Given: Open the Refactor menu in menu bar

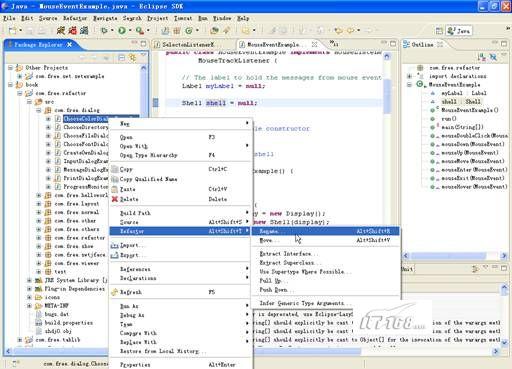Looking at the screenshot, I should pyautogui.click(x=75, y=18).
